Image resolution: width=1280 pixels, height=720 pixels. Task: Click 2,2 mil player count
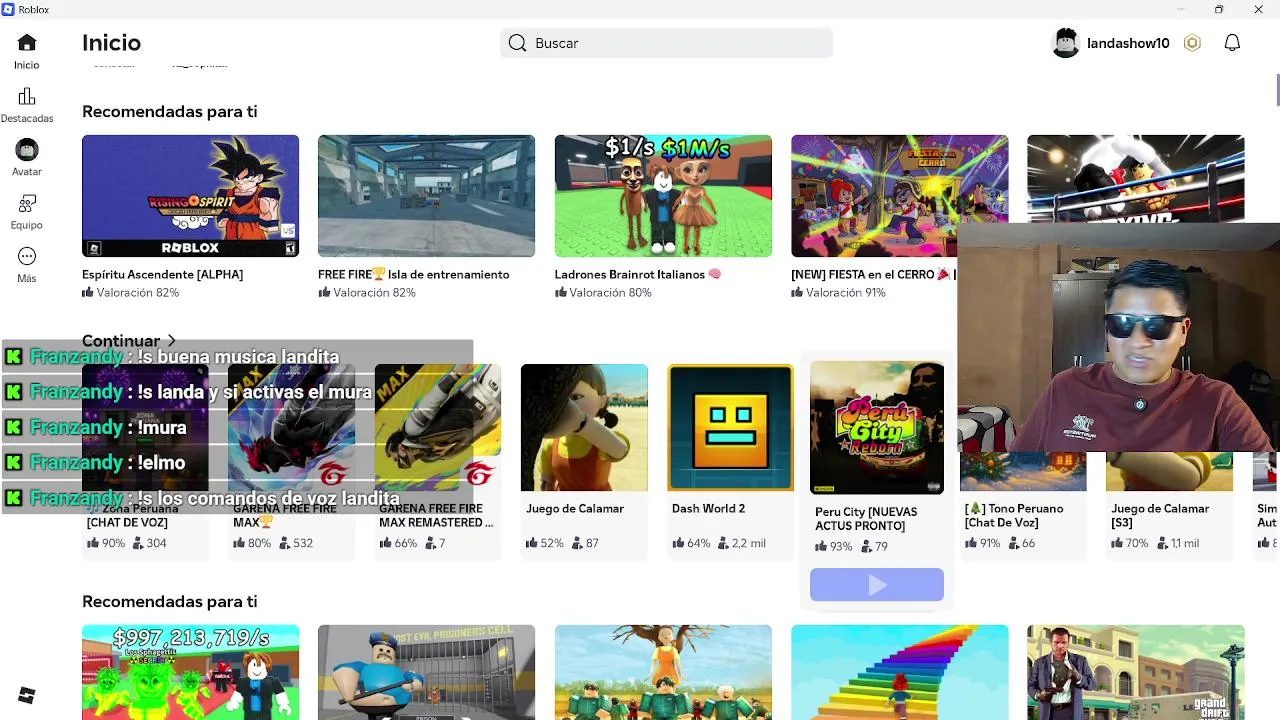click(749, 543)
